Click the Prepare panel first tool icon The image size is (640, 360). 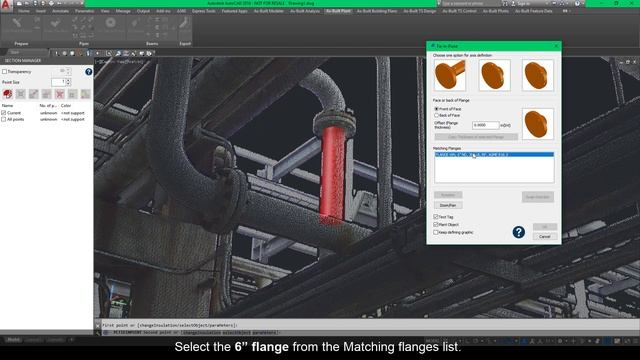coord(16,24)
